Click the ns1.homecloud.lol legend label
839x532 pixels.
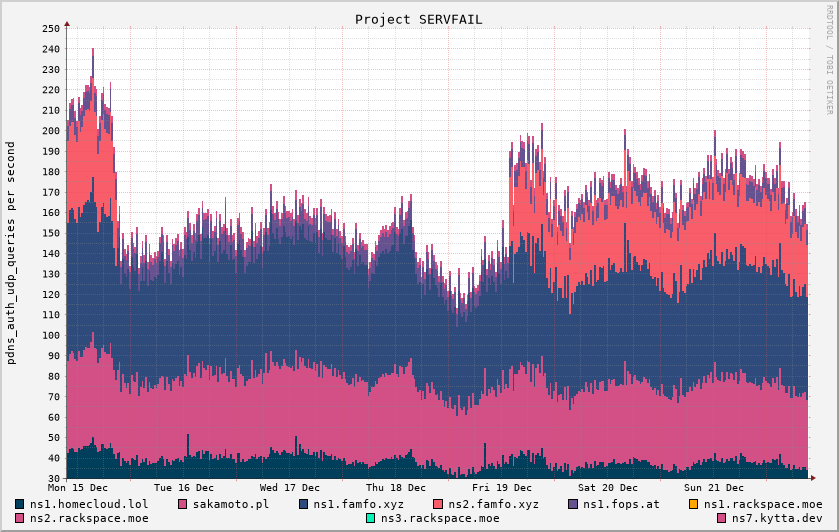[x=89, y=504]
